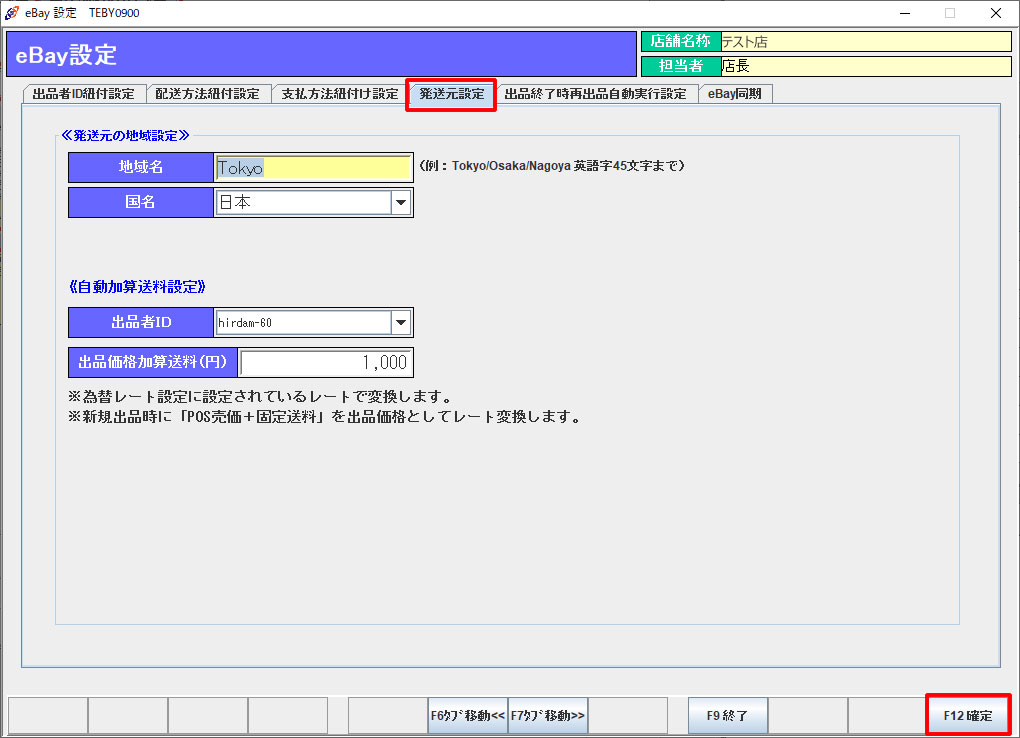Viewport: 1020px width, 738px height.
Task: Expand the 国名 dropdown arrow
Action: coord(401,203)
